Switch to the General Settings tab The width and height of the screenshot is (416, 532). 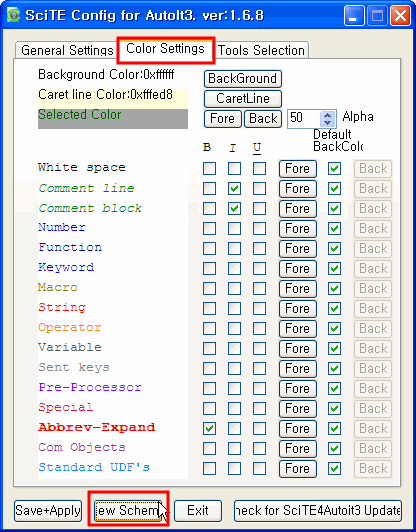[x=67, y=50]
